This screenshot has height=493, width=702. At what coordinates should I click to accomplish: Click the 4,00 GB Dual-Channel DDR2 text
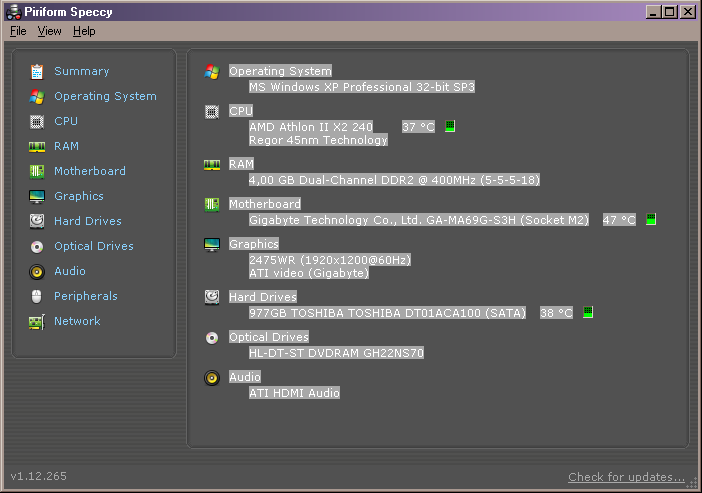pyautogui.click(x=394, y=180)
